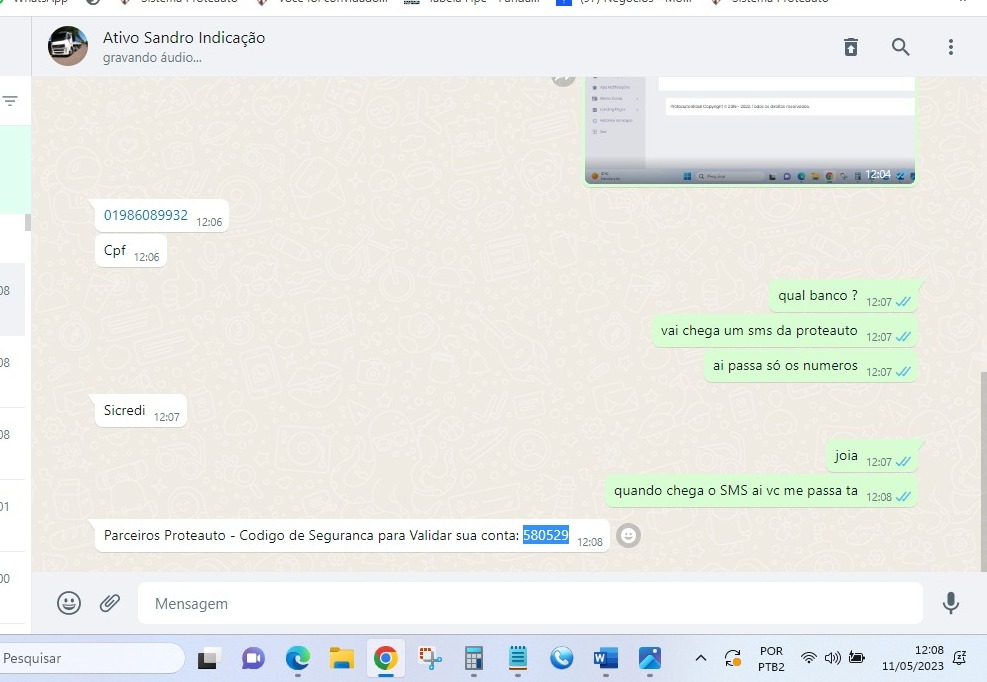Image resolution: width=987 pixels, height=682 pixels.
Task: Click the trash icon in chat header
Action: (851, 47)
